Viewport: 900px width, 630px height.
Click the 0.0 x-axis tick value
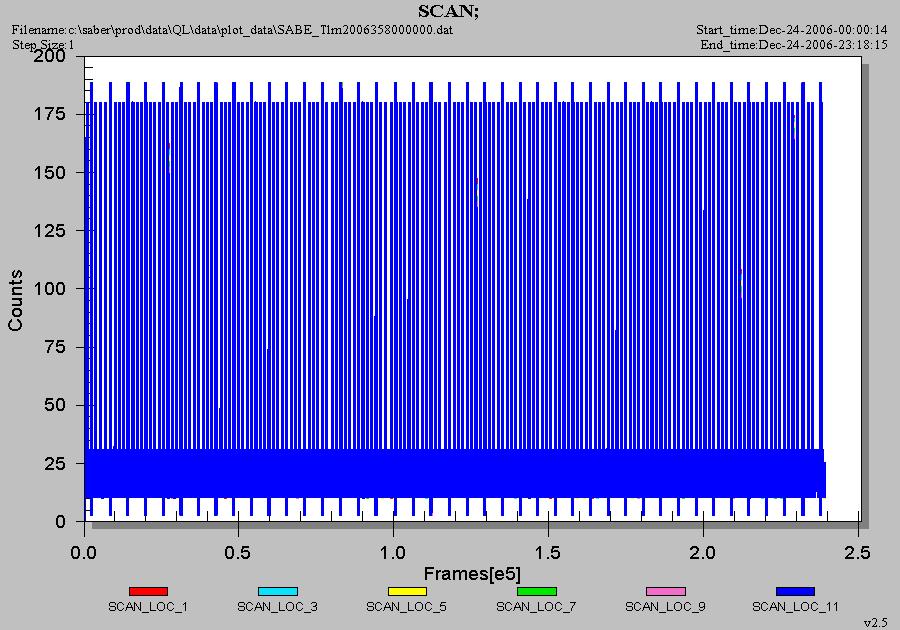pyautogui.click(x=83, y=553)
